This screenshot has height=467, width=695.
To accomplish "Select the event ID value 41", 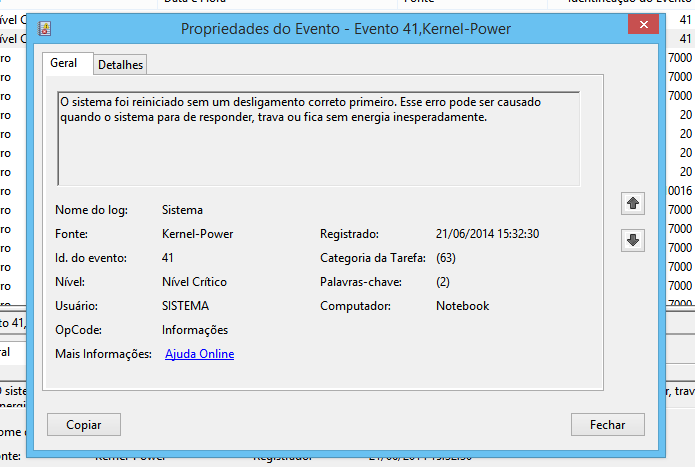I will [x=168, y=258].
